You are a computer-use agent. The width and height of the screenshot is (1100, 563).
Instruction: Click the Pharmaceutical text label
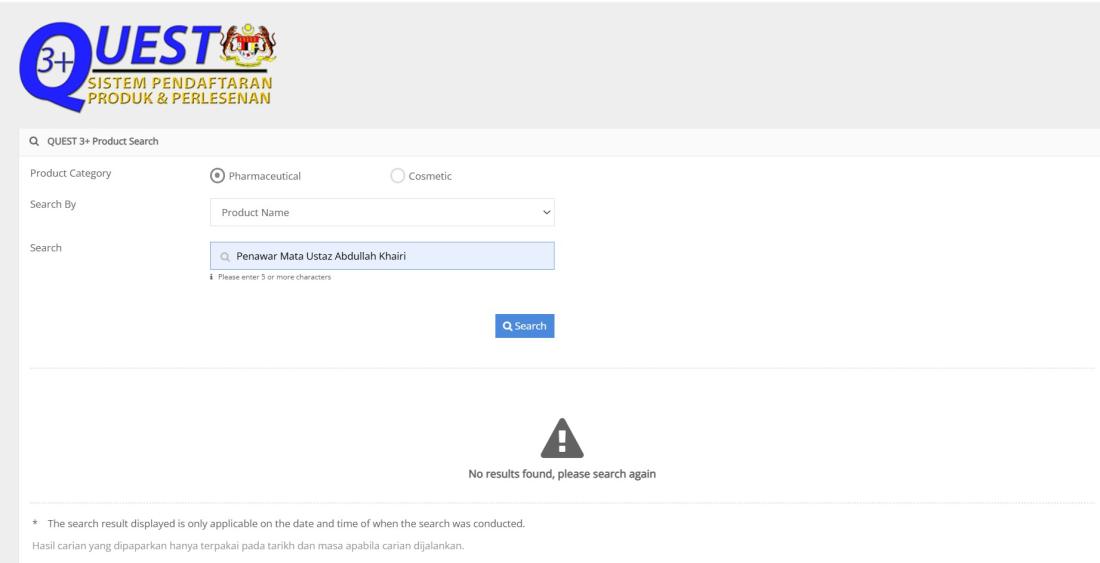pos(265,176)
